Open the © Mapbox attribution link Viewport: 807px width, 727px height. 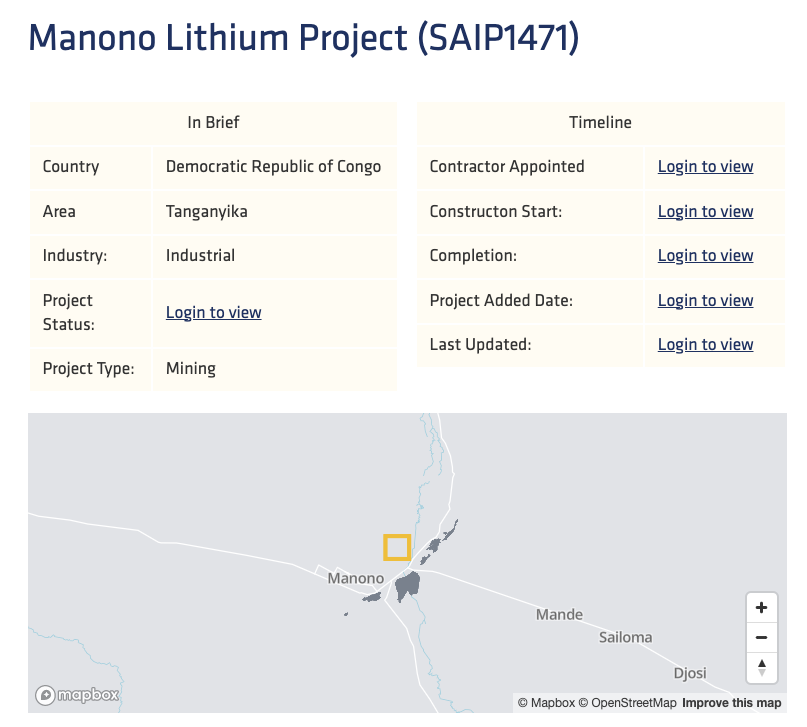(x=546, y=703)
